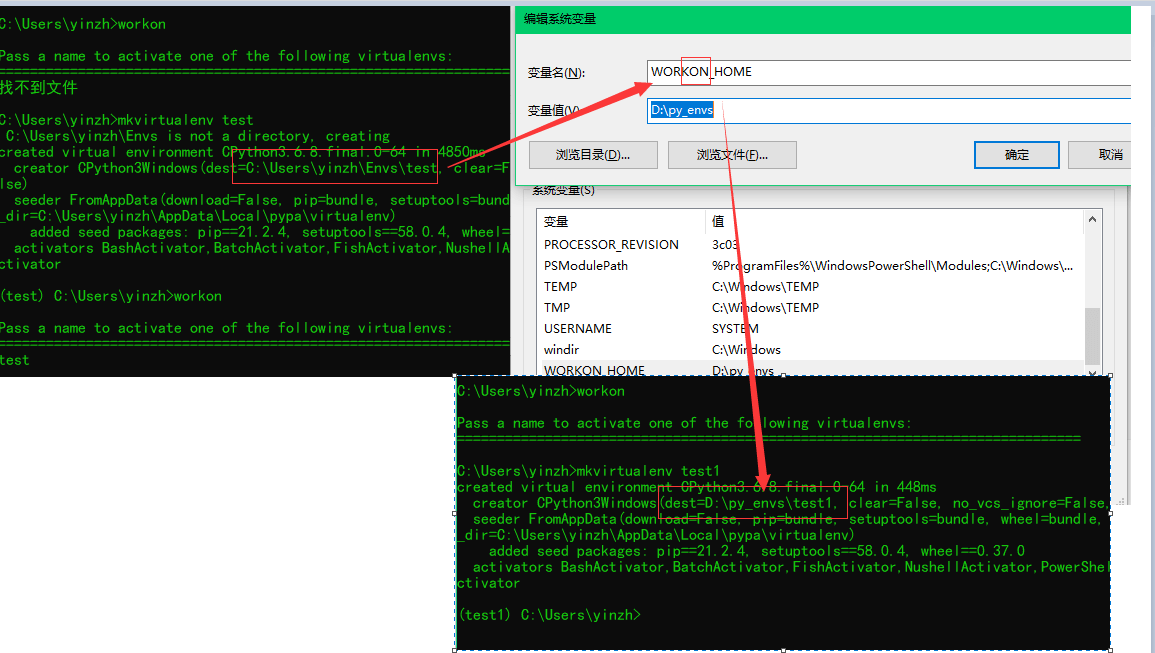Click the '(test1) C:\Users\yinzh>' prompt in the lower terminal
This screenshot has height=653, width=1155.
pos(550,615)
